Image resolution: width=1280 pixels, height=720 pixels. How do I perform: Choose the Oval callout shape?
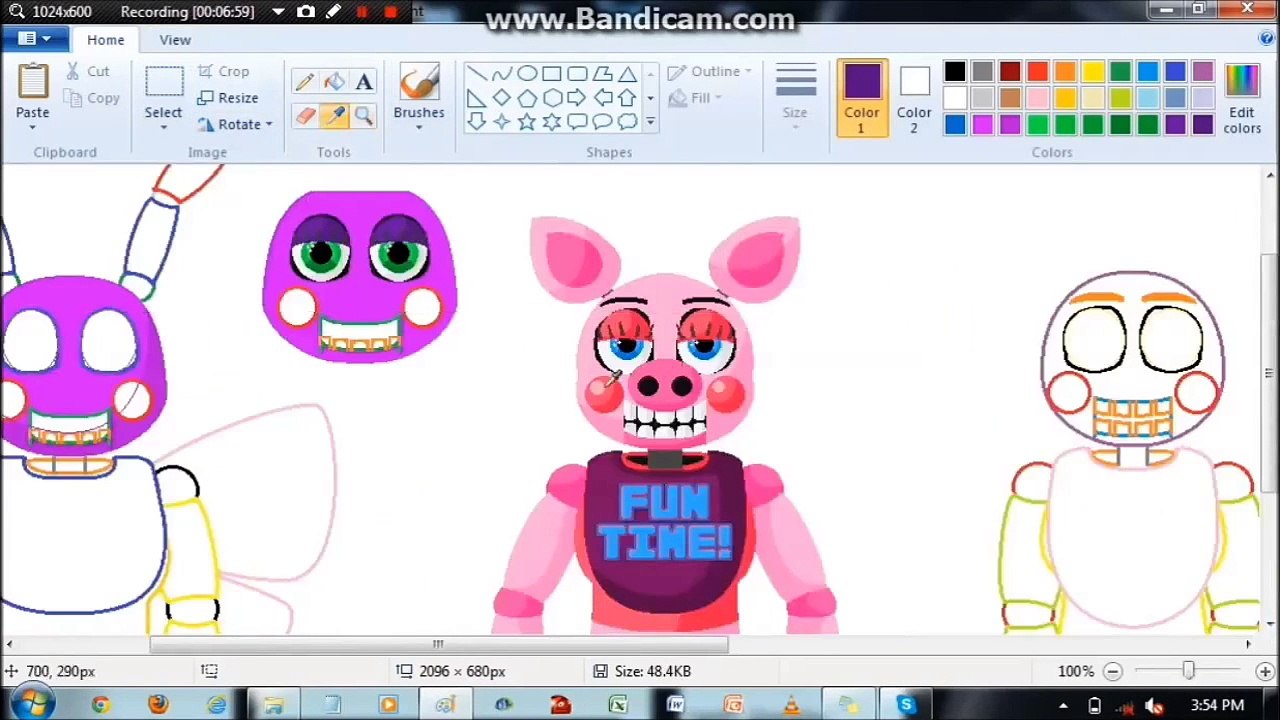pos(601,122)
